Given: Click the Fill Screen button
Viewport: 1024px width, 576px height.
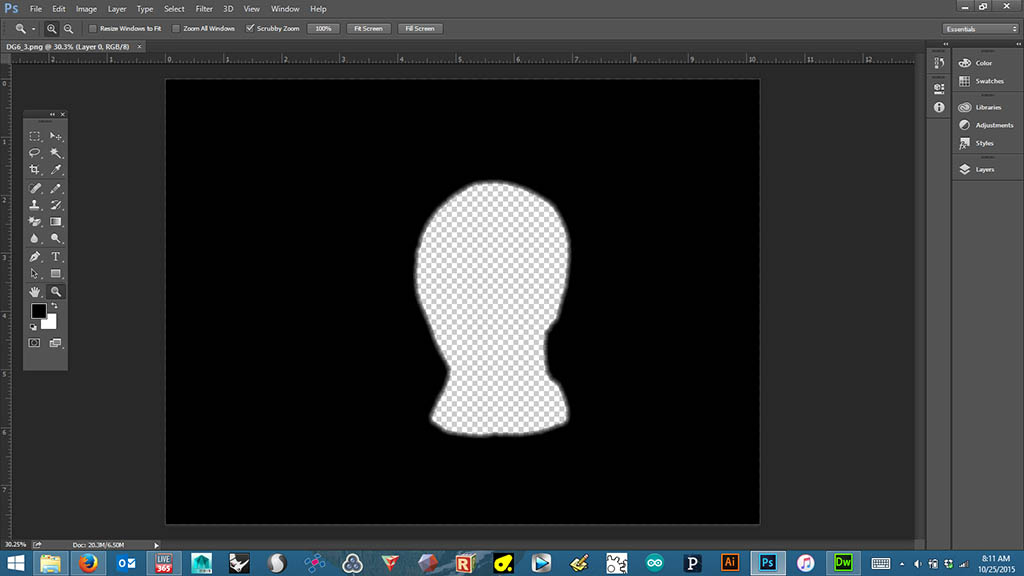Looking at the screenshot, I should click(x=418, y=29).
